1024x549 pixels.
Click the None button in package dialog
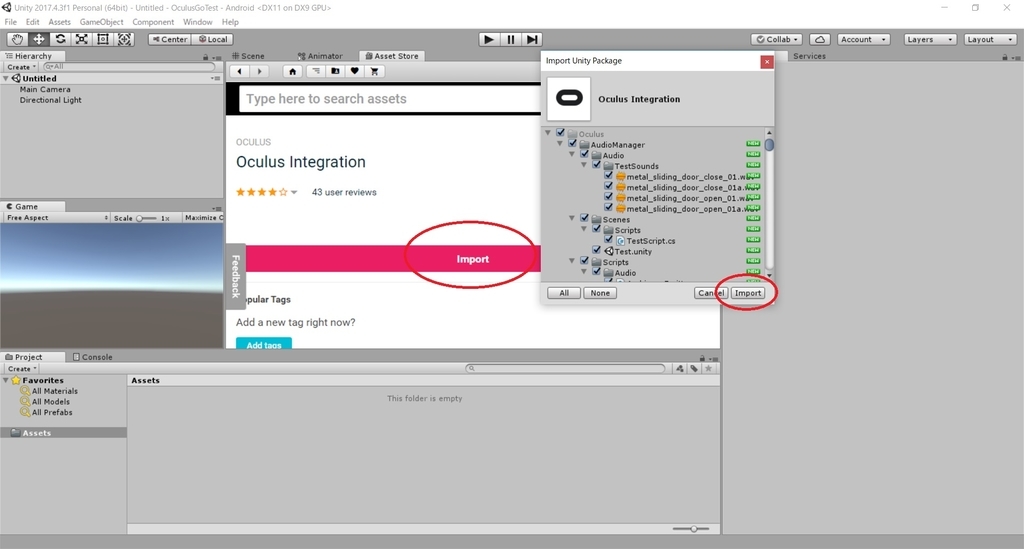[x=600, y=293]
